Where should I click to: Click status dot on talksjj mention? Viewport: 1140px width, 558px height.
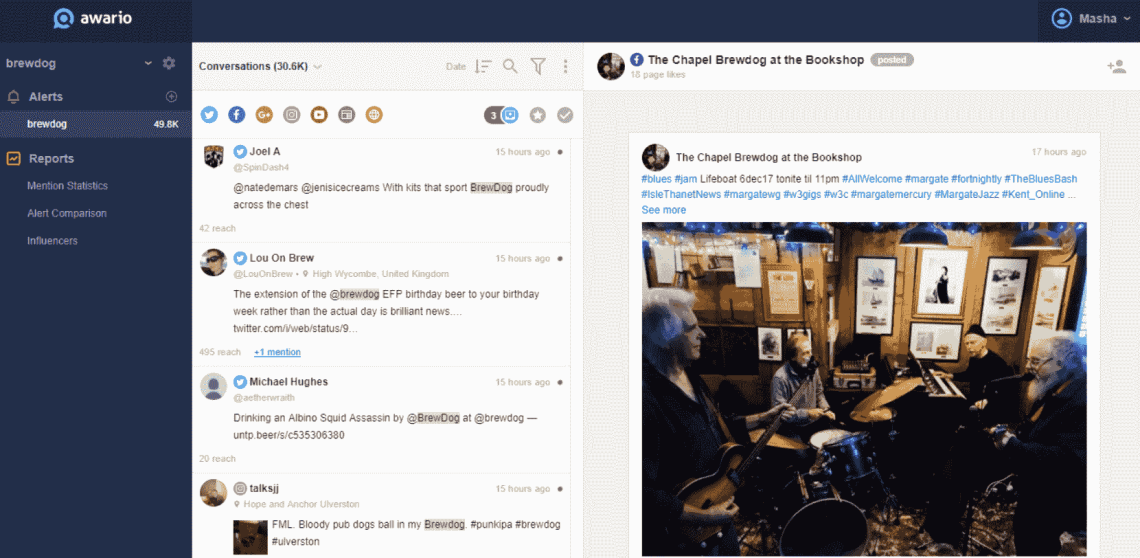click(x=560, y=490)
